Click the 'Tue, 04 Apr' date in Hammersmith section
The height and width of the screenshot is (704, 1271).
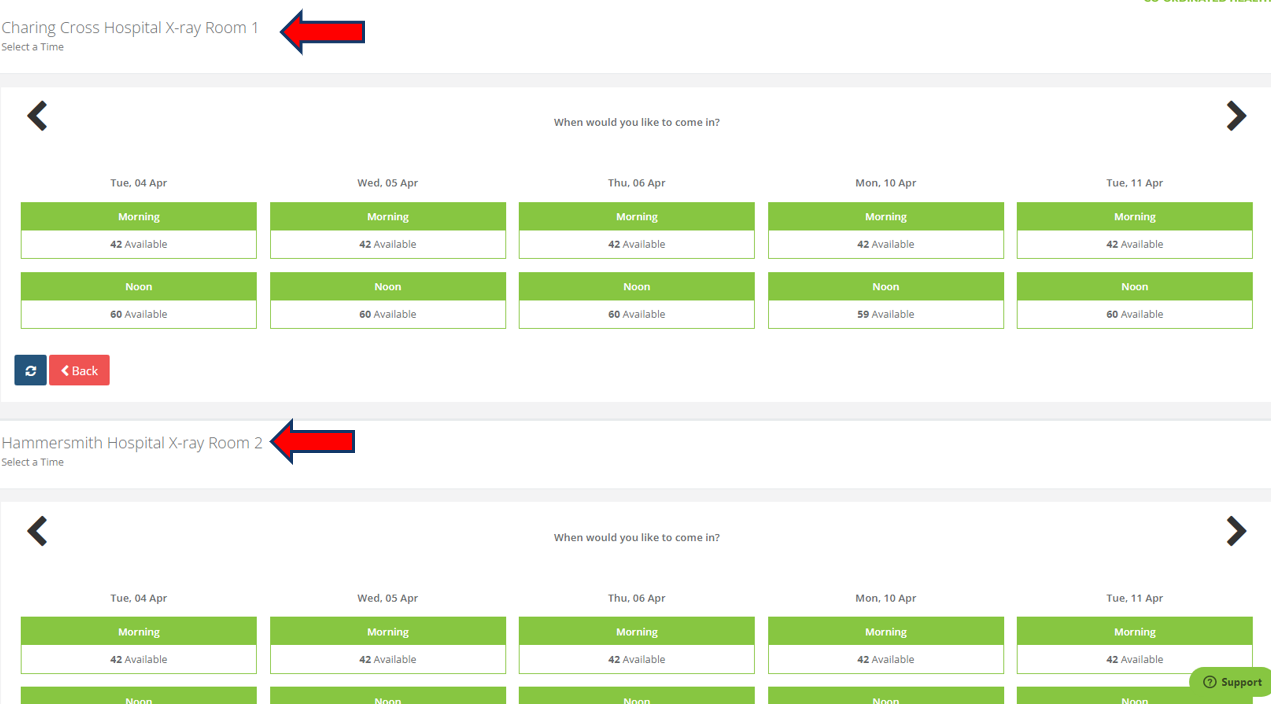click(x=139, y=598)
